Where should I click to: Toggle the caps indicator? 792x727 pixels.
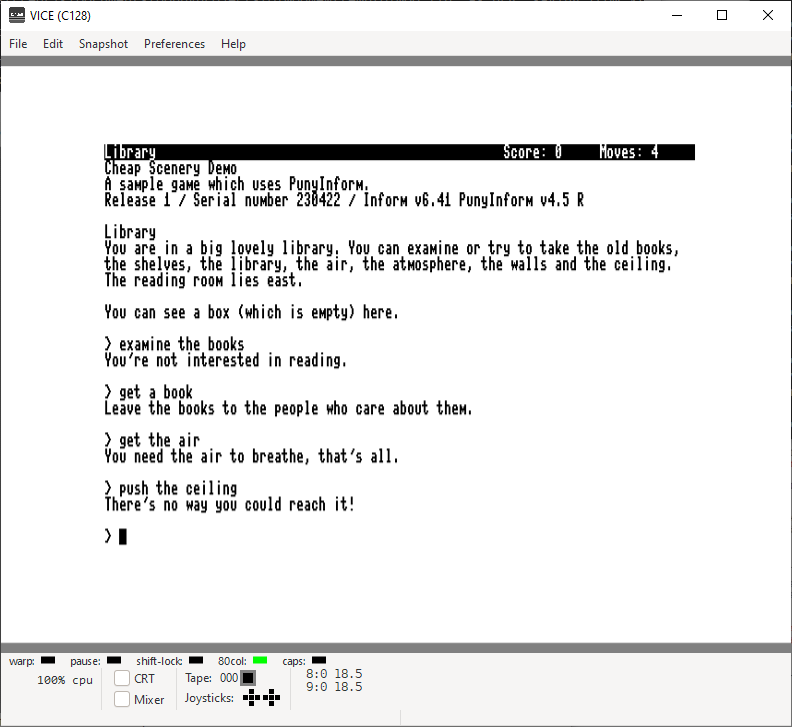[319, 660]
